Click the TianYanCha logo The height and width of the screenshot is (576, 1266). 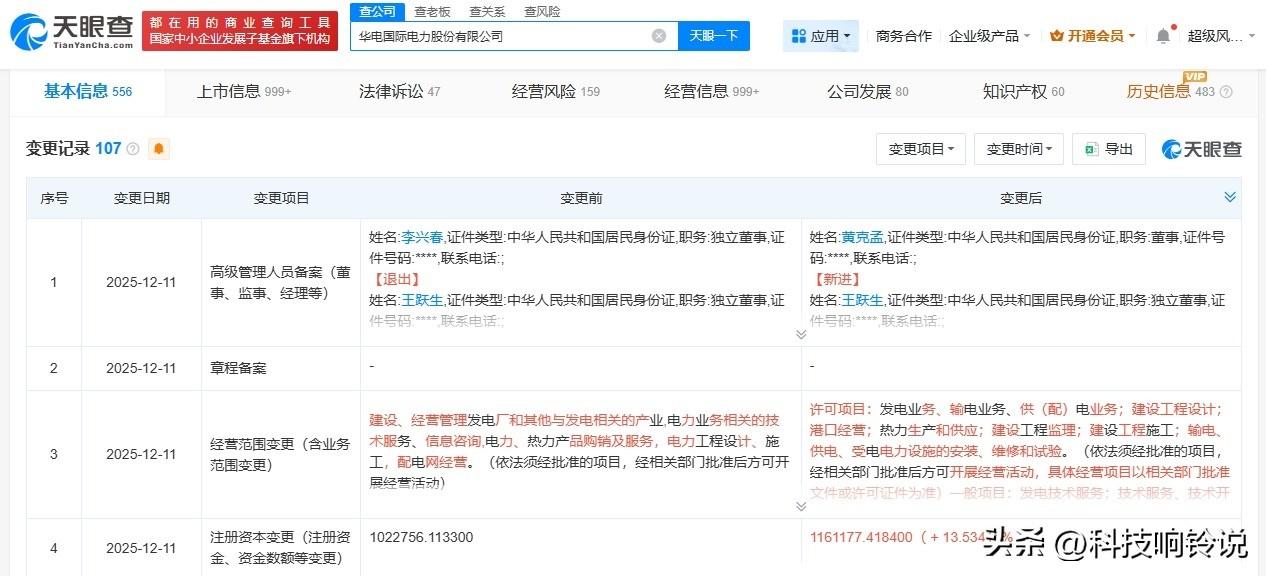click(71, 32)
